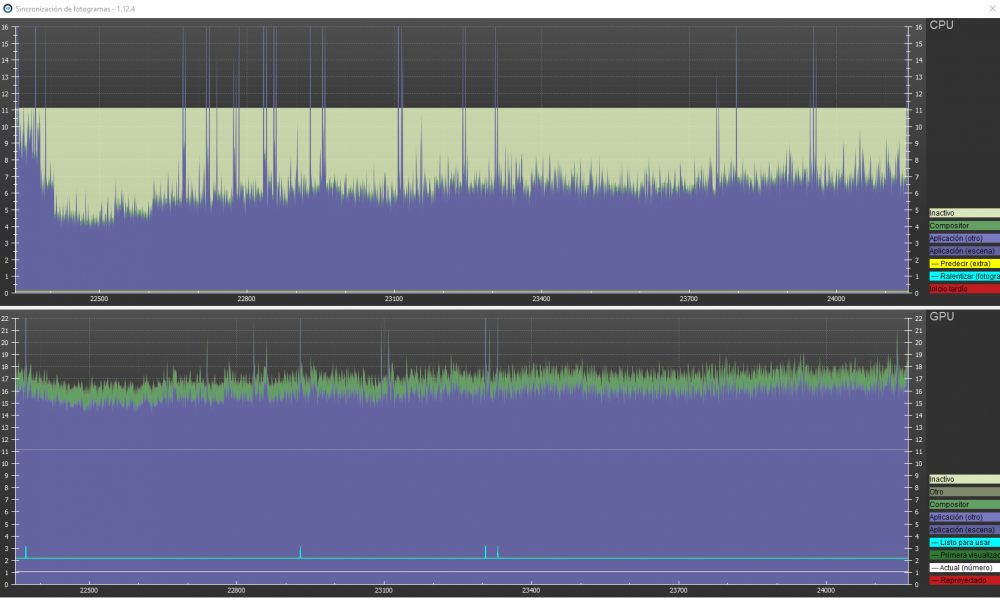Click white 'Actual (número)' legend item
This screenshot has width=1000, height=598.
[x=964, y=567]
